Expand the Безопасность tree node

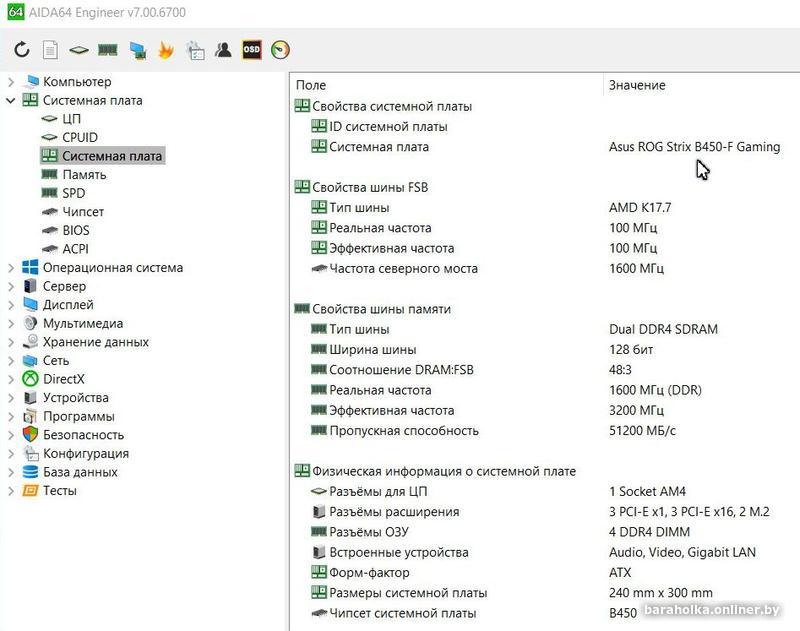[11, 435]
